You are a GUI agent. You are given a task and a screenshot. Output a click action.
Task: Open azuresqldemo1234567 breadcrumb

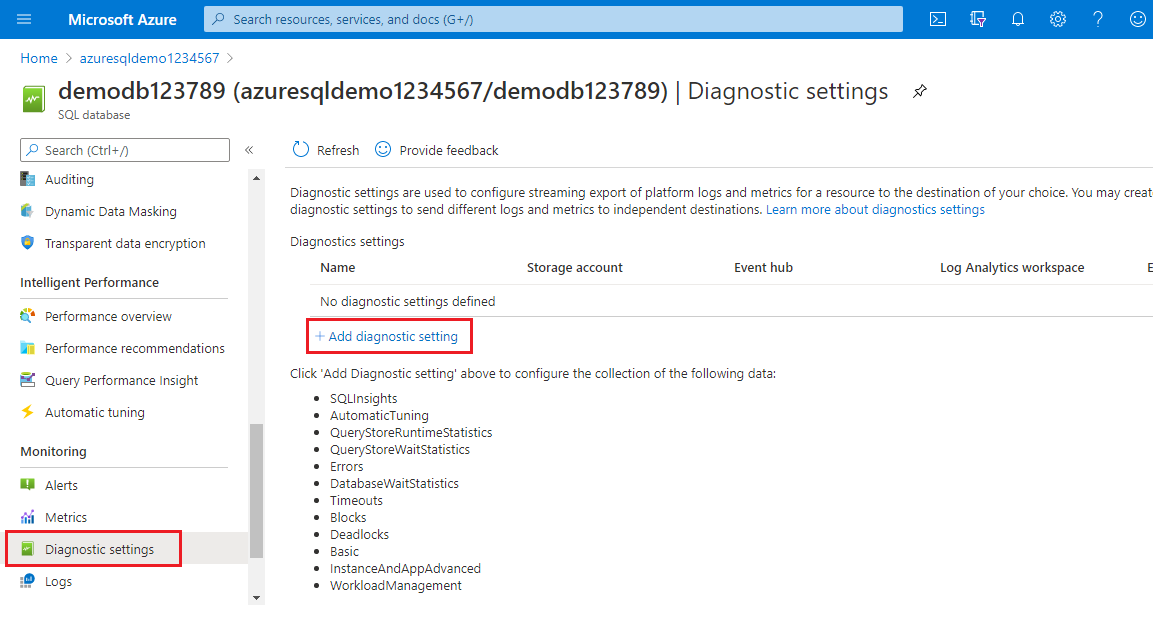point(150,58)
